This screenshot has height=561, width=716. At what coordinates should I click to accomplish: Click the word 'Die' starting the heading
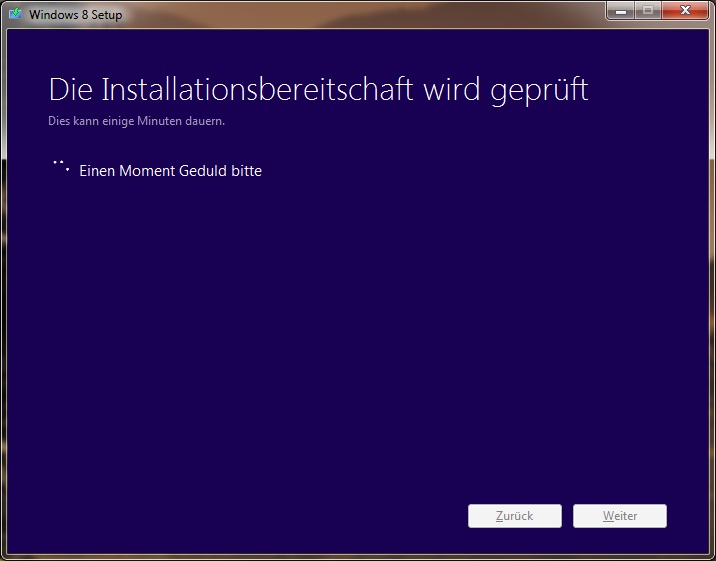69,89
